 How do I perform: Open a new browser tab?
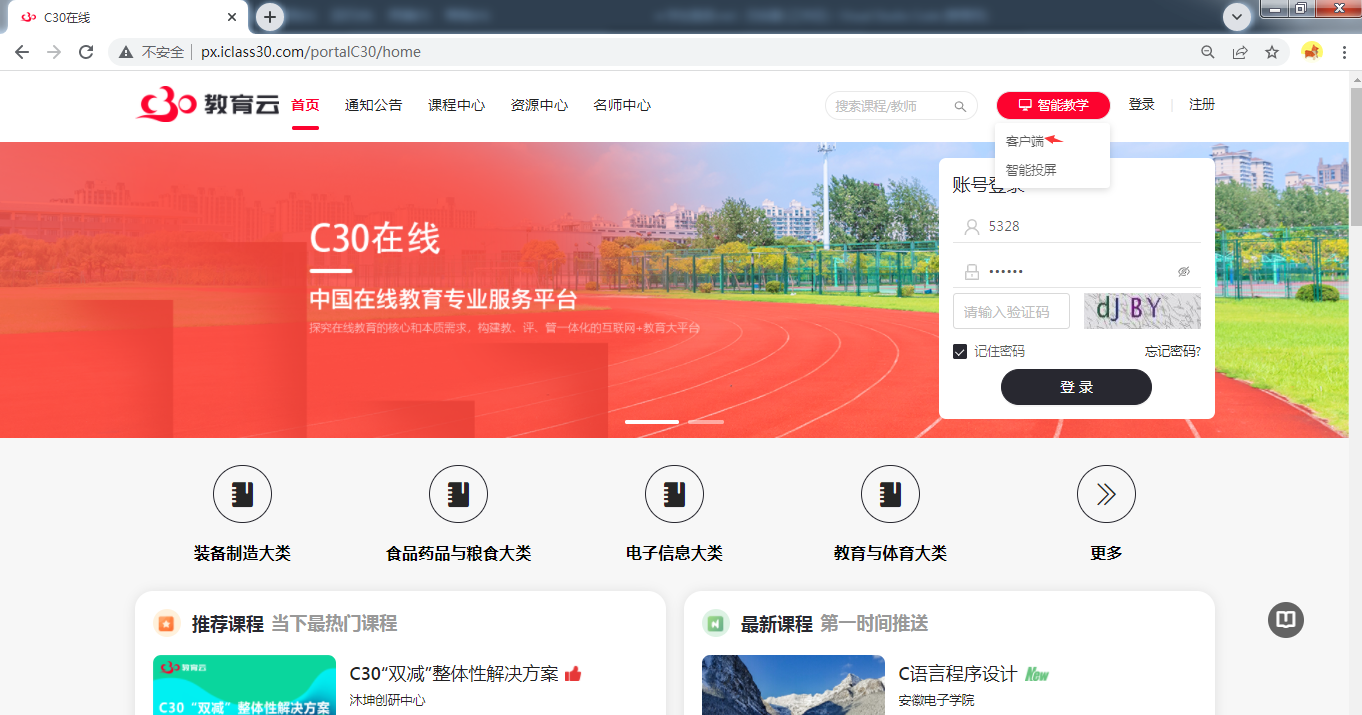pyautogui.click(x=270, y=17)
